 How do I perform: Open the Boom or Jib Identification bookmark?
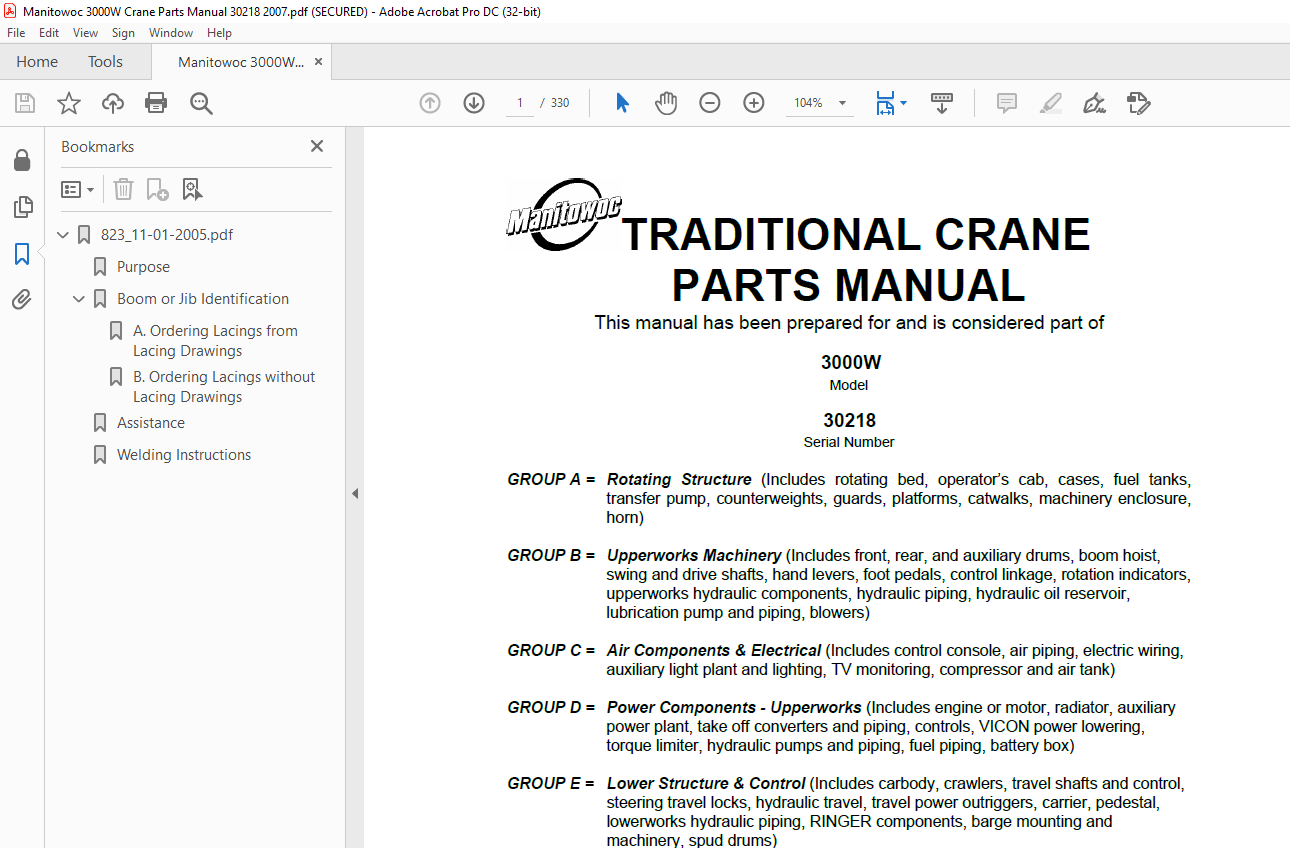(x=203, y=299)
